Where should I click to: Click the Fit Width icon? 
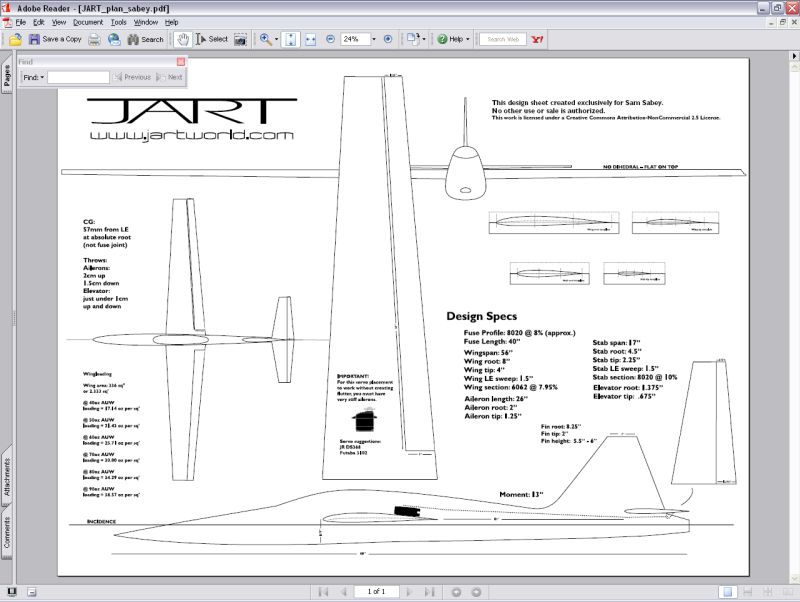tap(311, 39)
